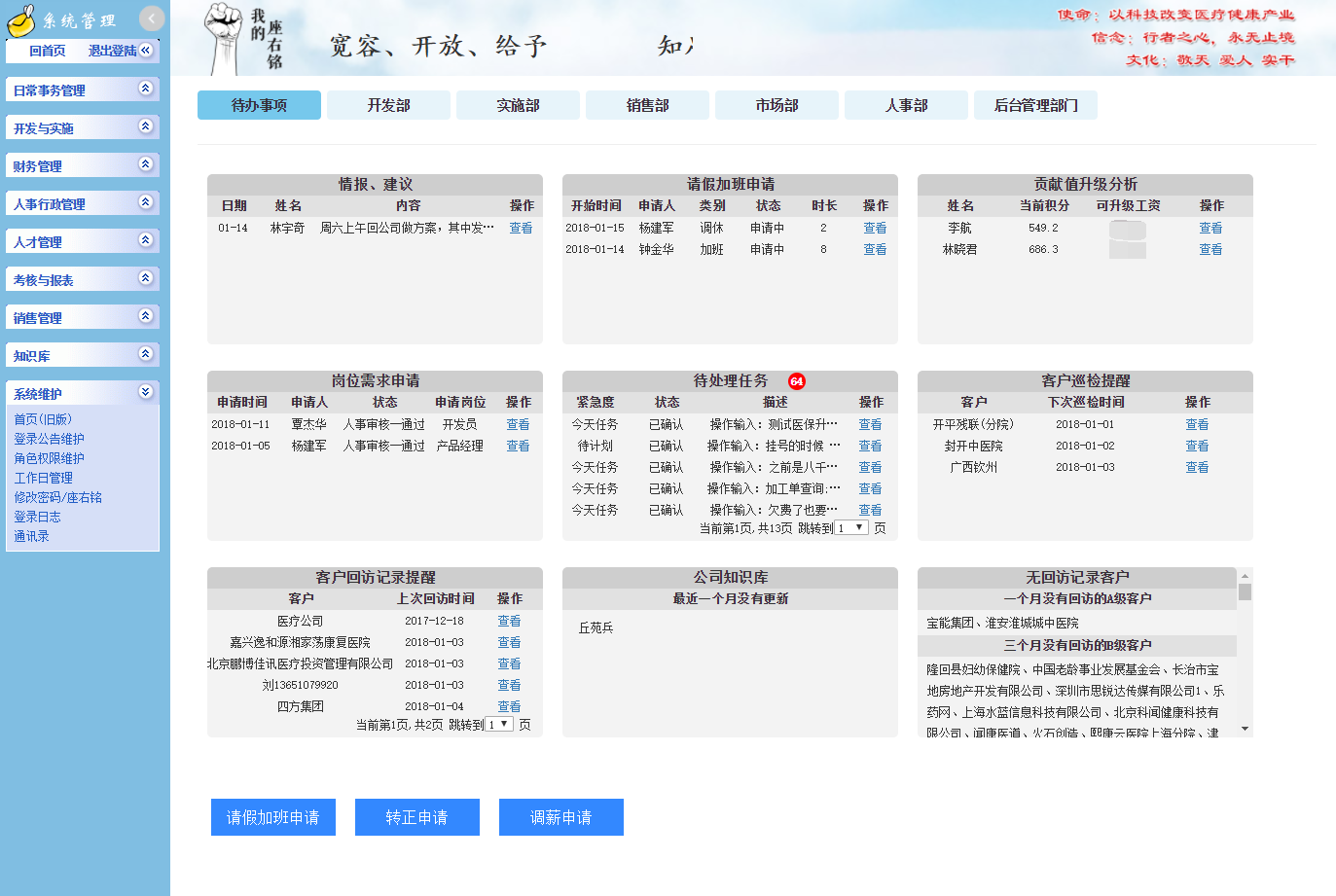Open 首页(旧版) in sidebar
The width and height of the screenshot is (1336, 896).
point(43,419)
